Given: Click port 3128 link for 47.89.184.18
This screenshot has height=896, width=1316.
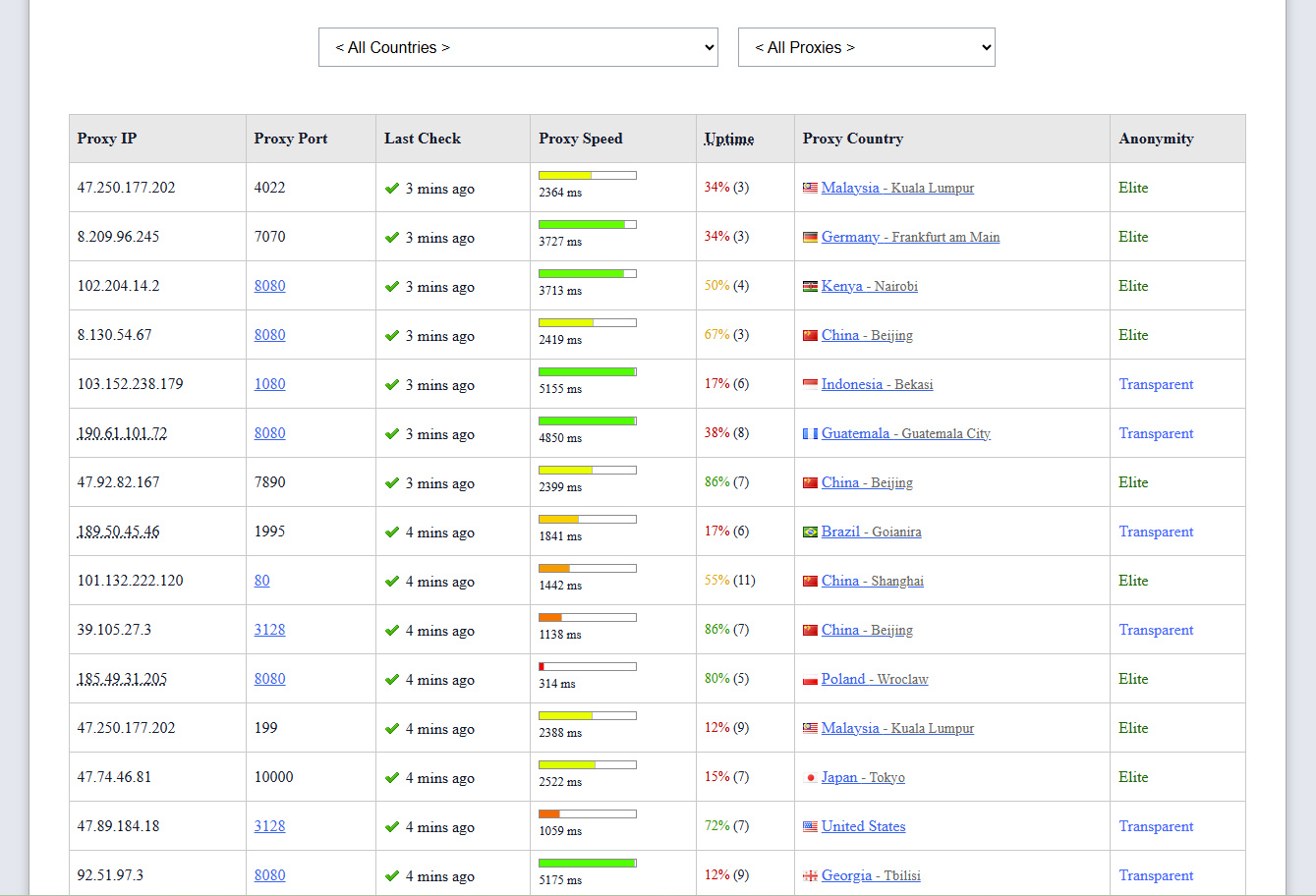Looking at the screenshot, I should pos(269,826).
